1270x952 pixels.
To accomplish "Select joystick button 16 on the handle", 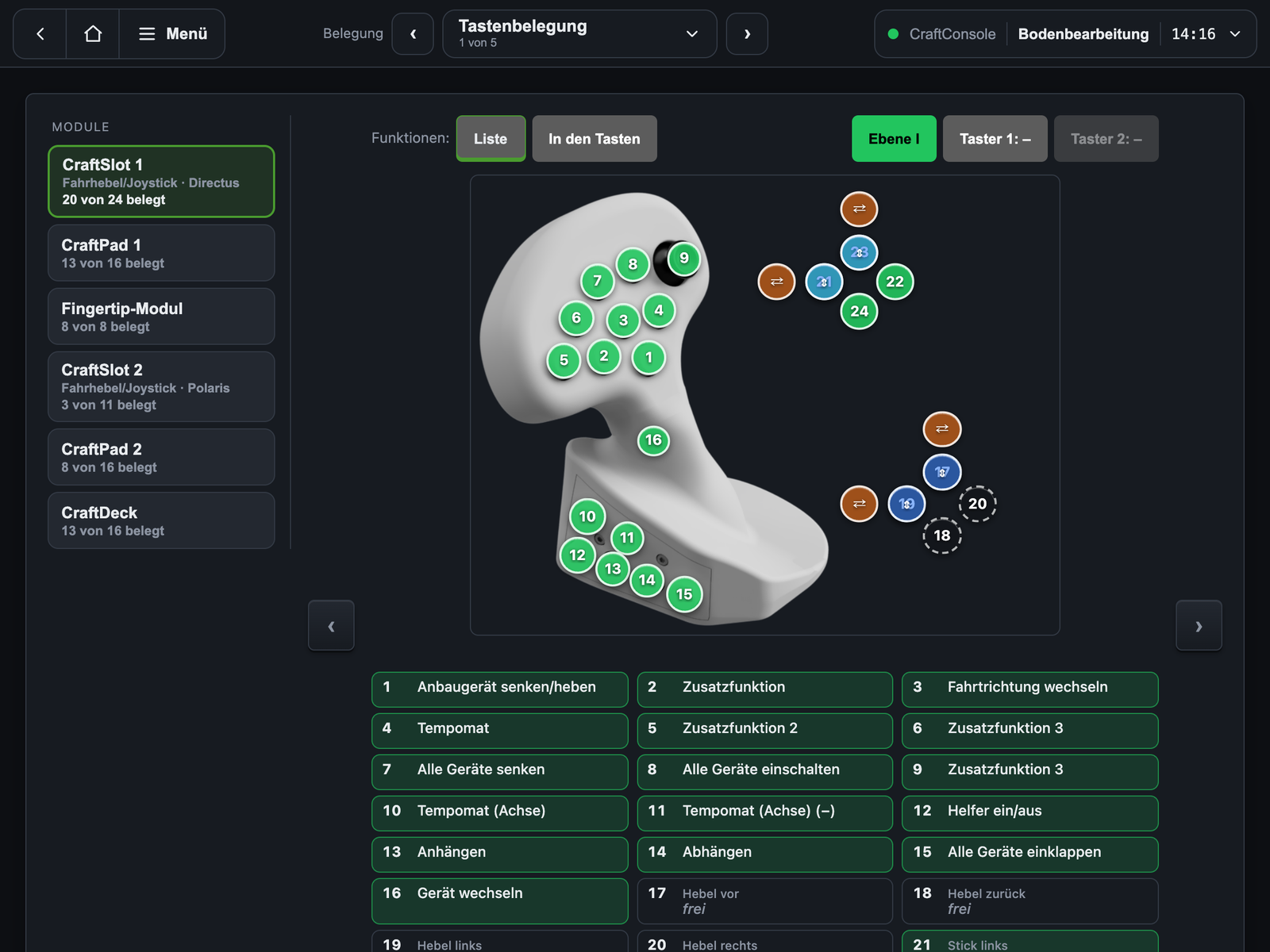I will tap(653, 440).
